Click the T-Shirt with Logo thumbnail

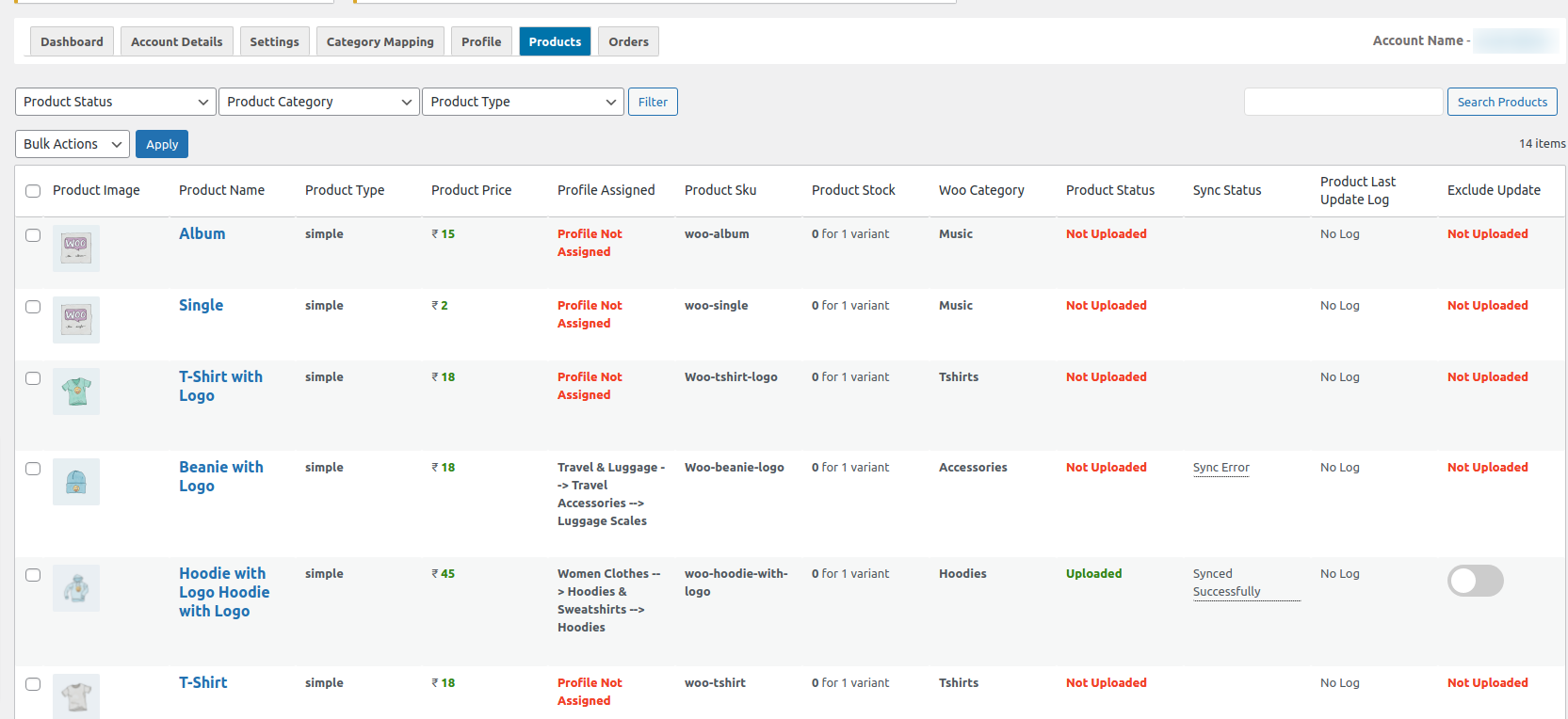(x=76, y=391)
